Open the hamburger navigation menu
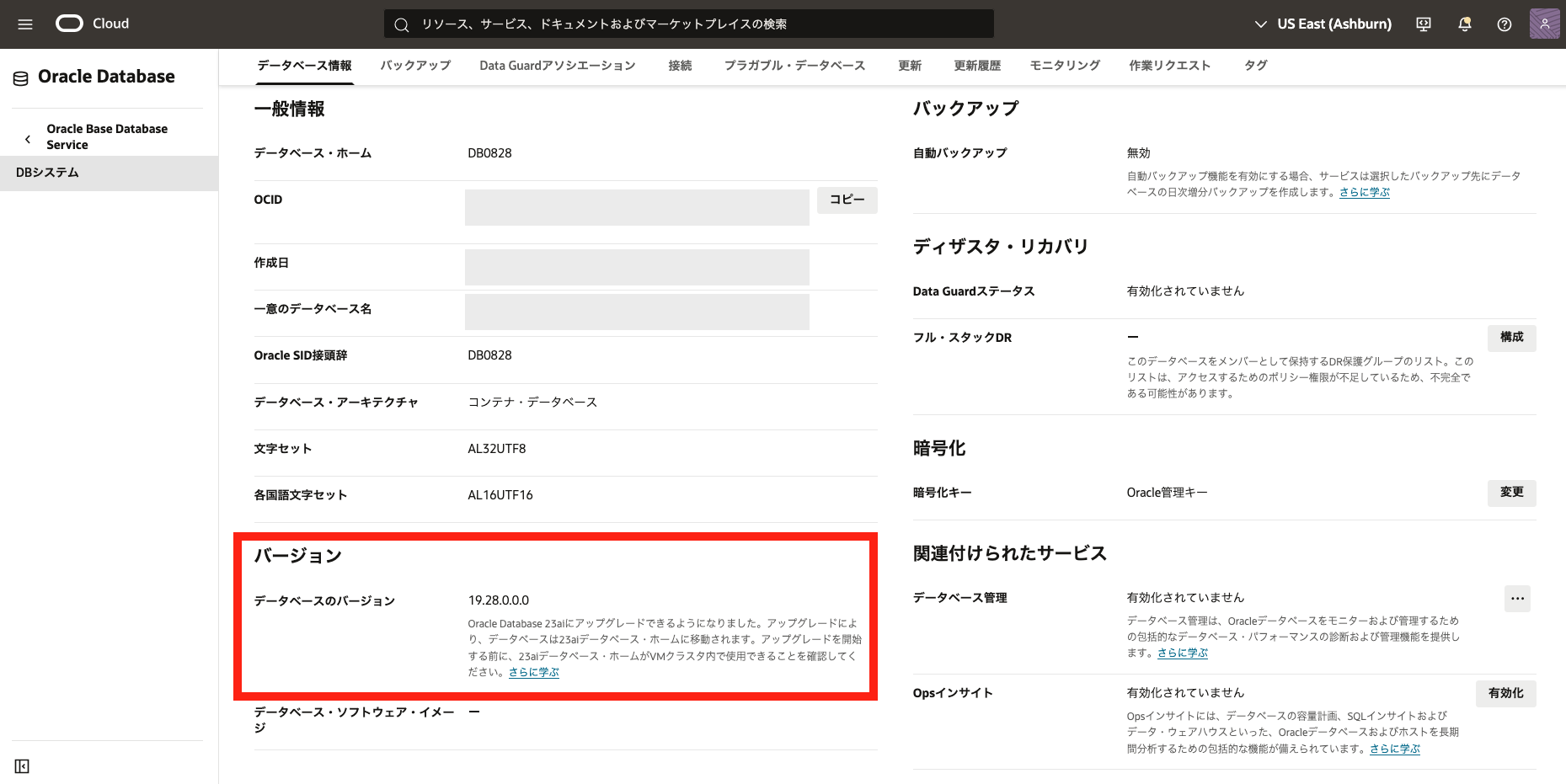This screenshot has width=1566, height=784. 25,24
